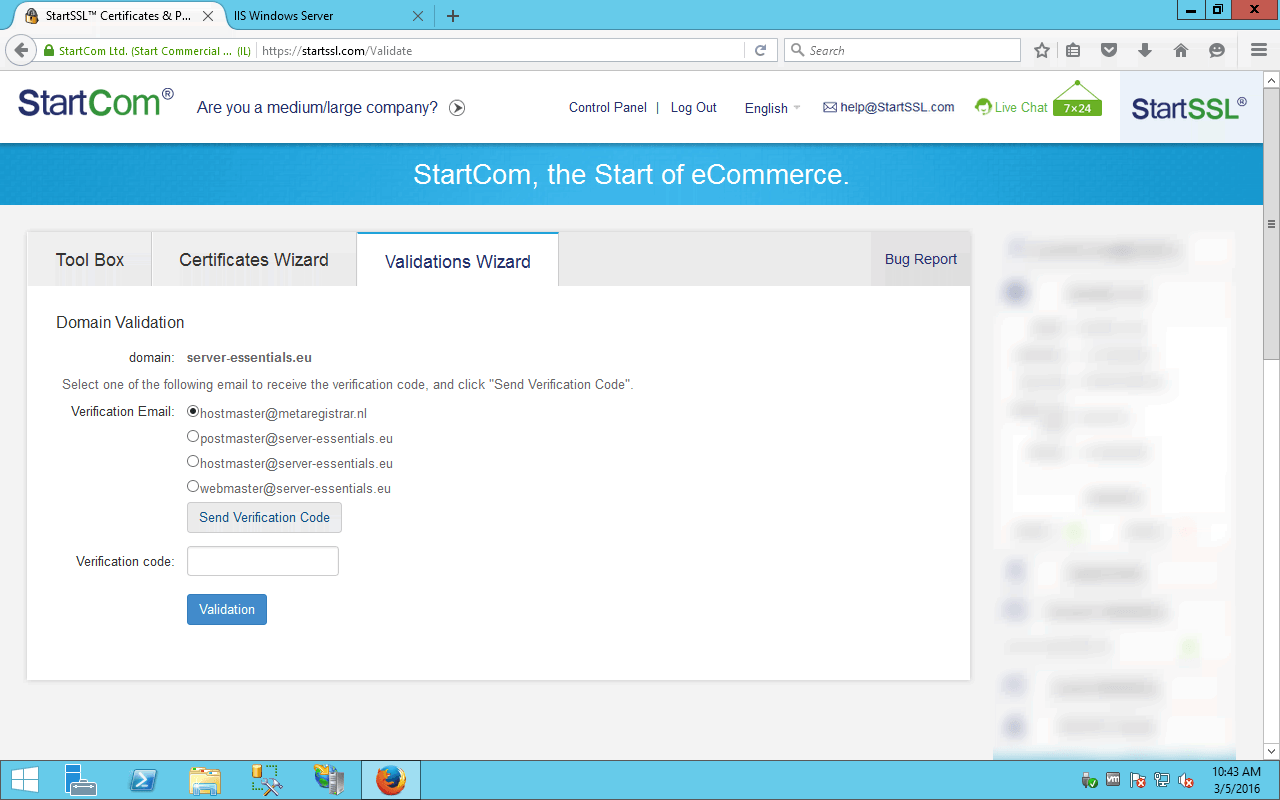
Task: Click the startssl.com URL address field
Action: click(500, 51)
